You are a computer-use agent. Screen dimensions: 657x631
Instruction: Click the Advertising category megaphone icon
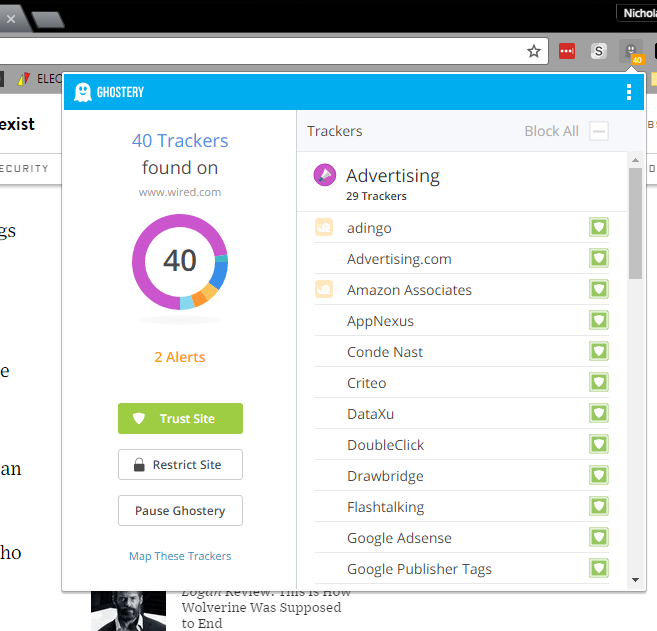(325, 175)
